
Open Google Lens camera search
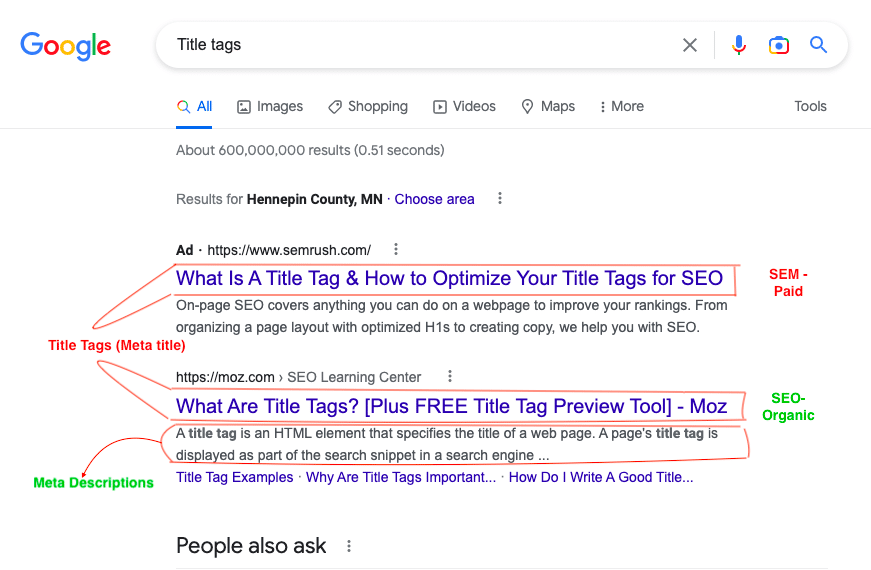pyautogui.click(x=779, y=45)
